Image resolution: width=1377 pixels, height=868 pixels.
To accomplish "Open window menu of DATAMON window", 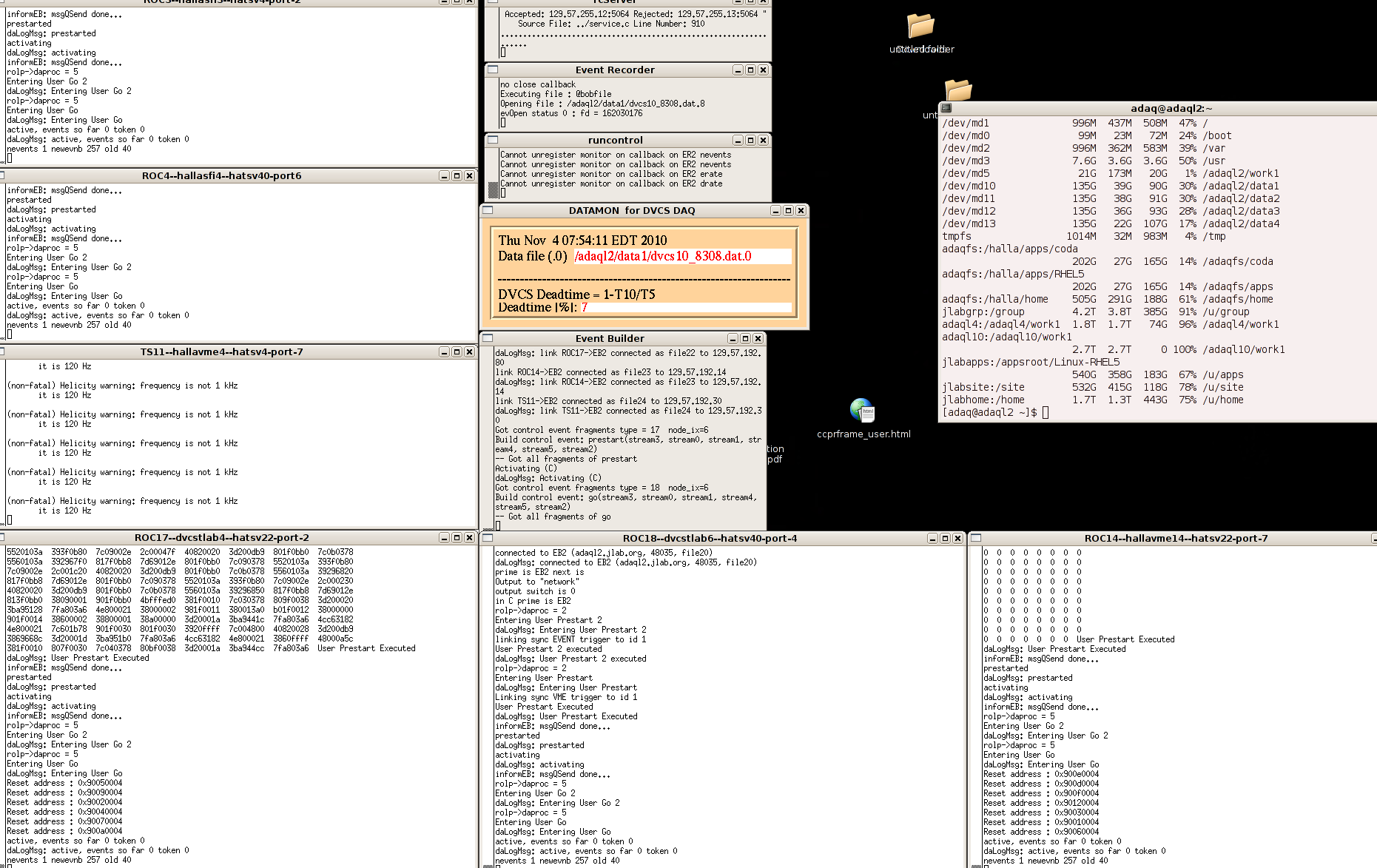I will tap(488, 210).
